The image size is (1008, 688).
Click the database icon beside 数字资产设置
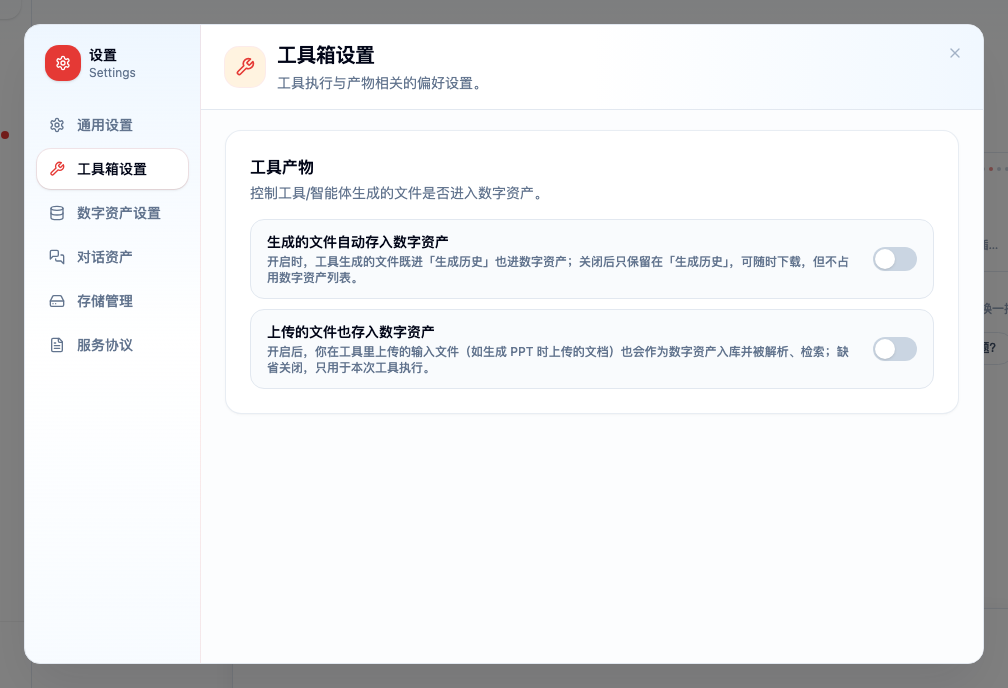tap(57, 213)
